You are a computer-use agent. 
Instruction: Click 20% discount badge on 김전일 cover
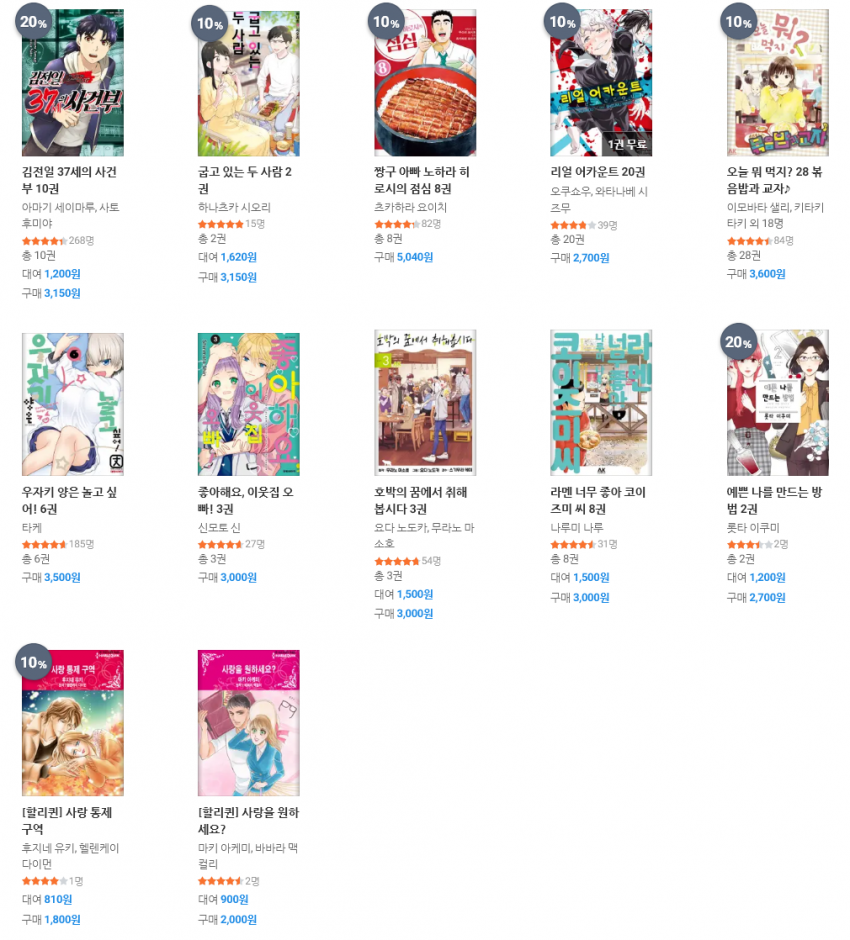point(33,22)
